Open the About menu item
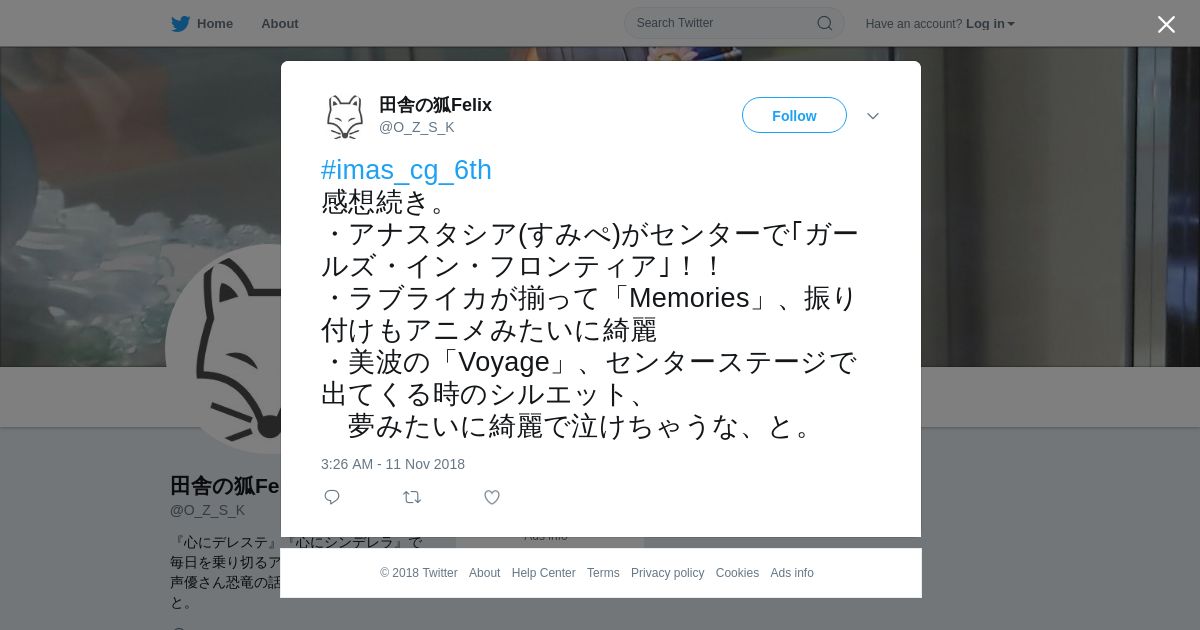This screenshot has height=630, width=1200. [279, 24]
